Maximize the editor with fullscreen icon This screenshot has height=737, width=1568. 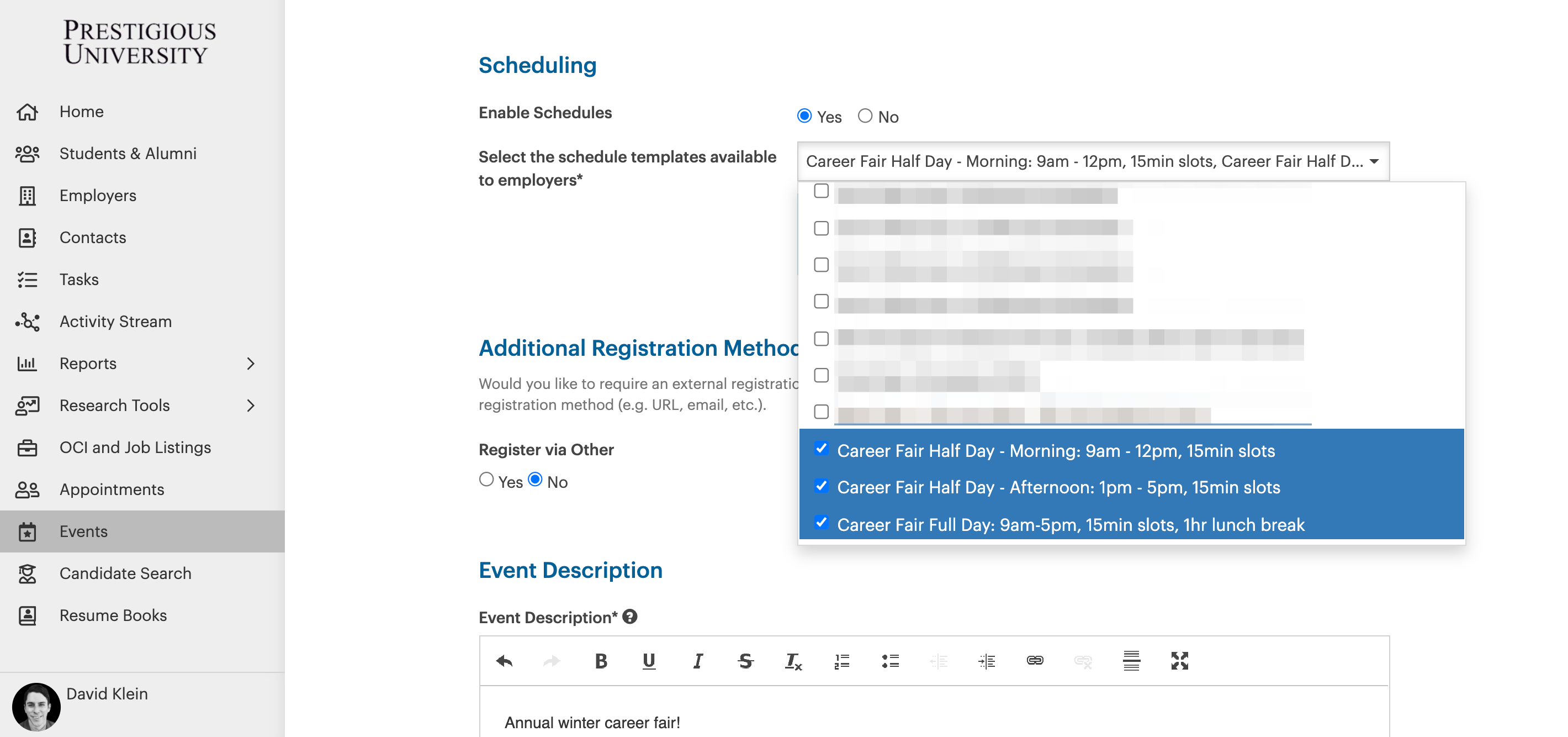click(1179, 661)
